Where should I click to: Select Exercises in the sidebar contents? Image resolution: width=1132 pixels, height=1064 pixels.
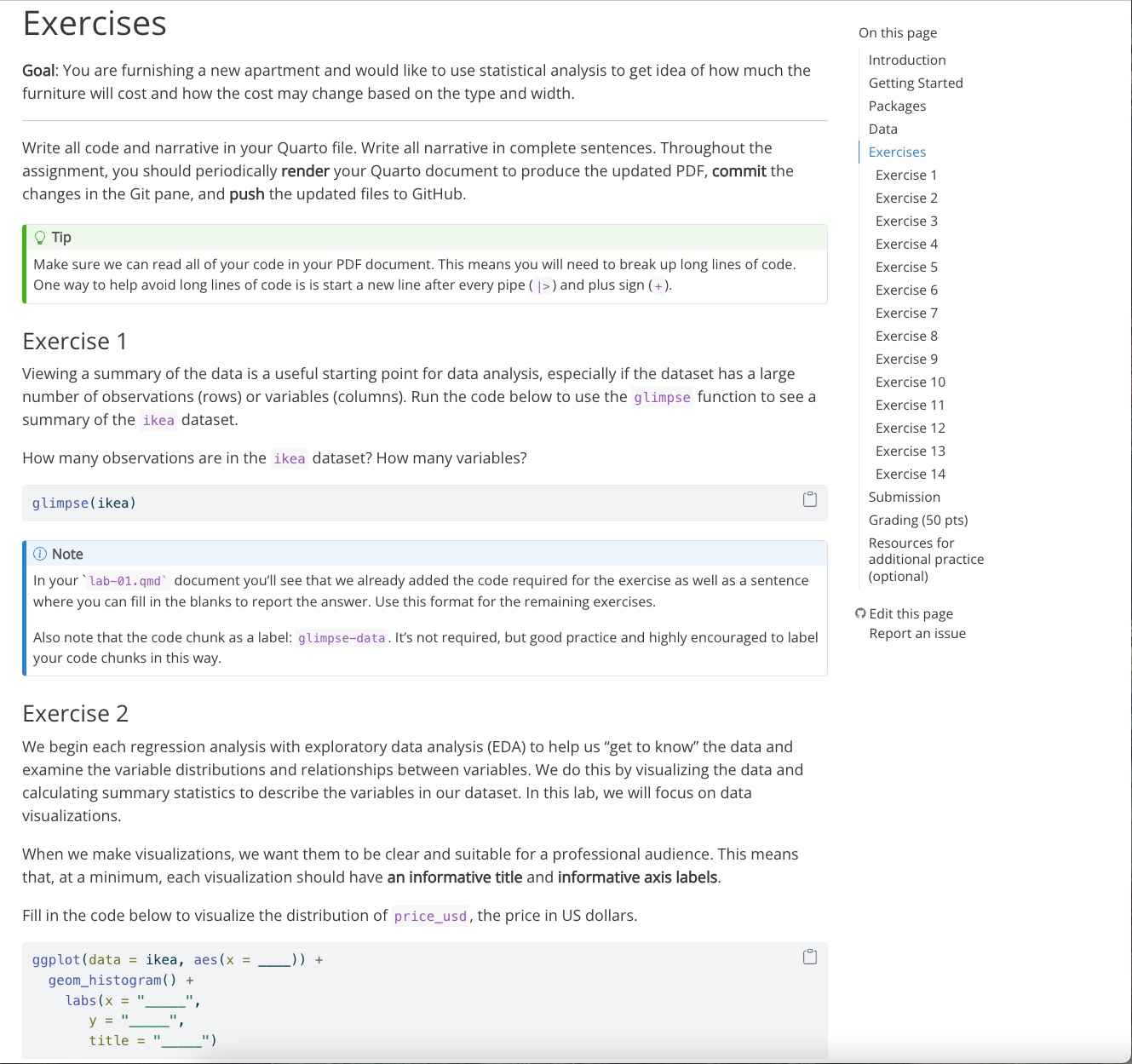pos(897,152)
